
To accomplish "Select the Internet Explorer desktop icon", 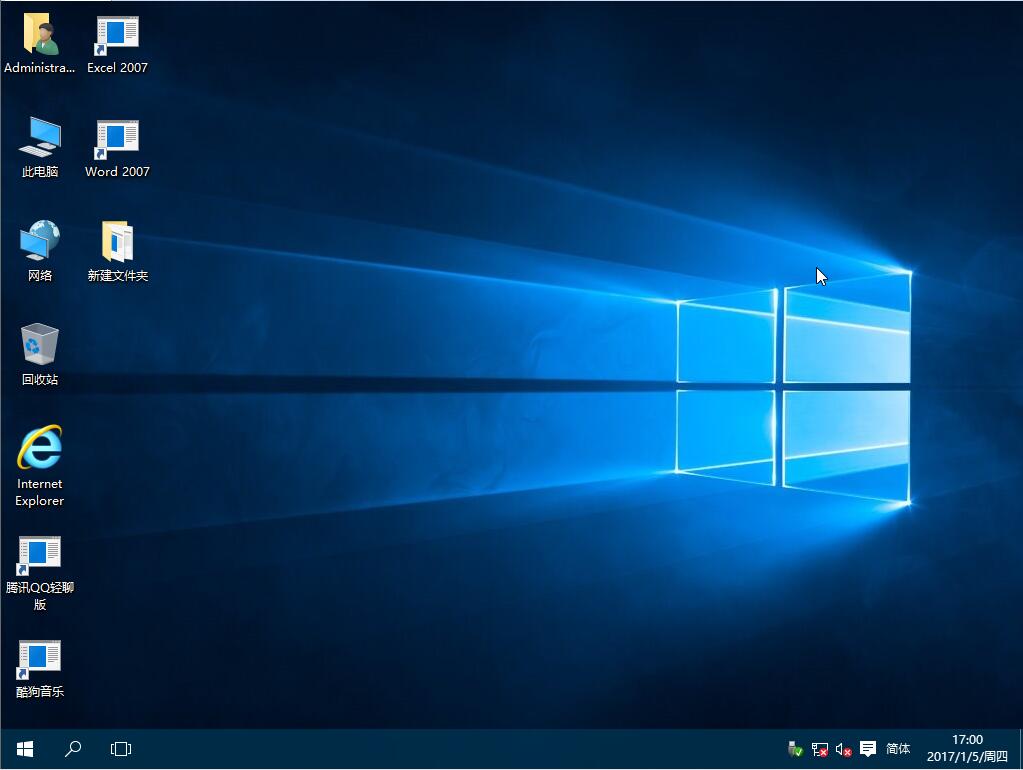I will 40,466.
